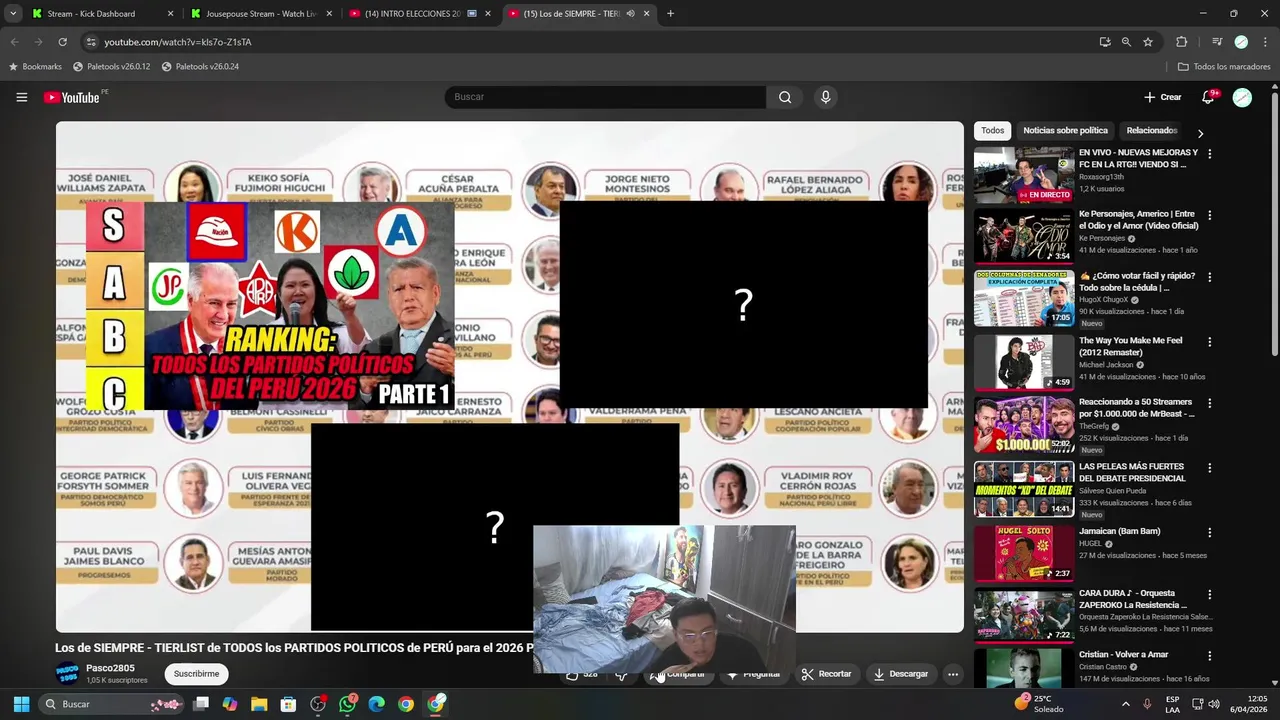
Task: Close the Kick Dashboard tab
Action: (170, 14)
